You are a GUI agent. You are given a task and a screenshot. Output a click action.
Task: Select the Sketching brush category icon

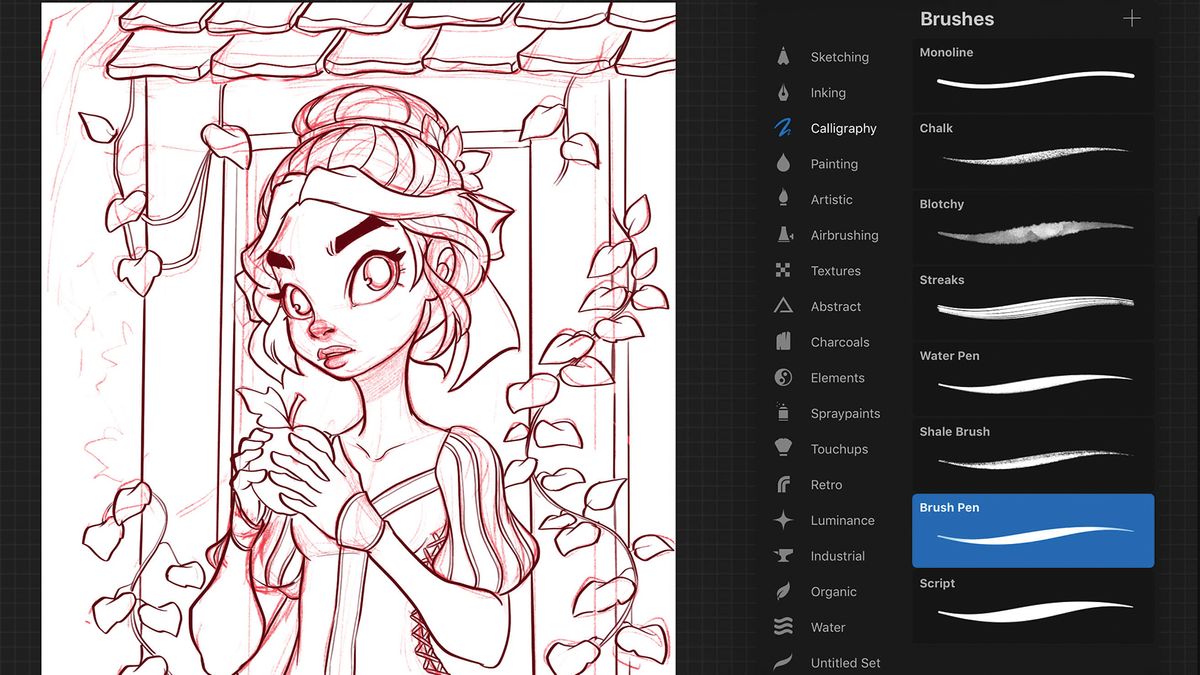coord(784,57)
